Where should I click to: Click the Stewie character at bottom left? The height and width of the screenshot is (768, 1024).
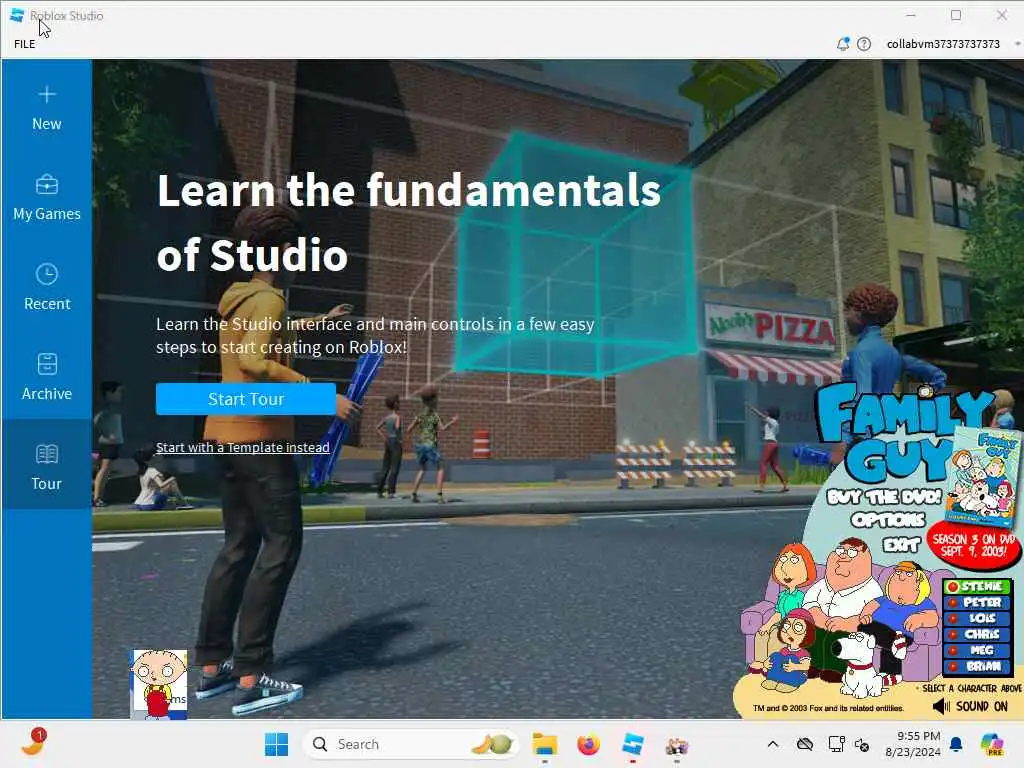pos(159,684)
